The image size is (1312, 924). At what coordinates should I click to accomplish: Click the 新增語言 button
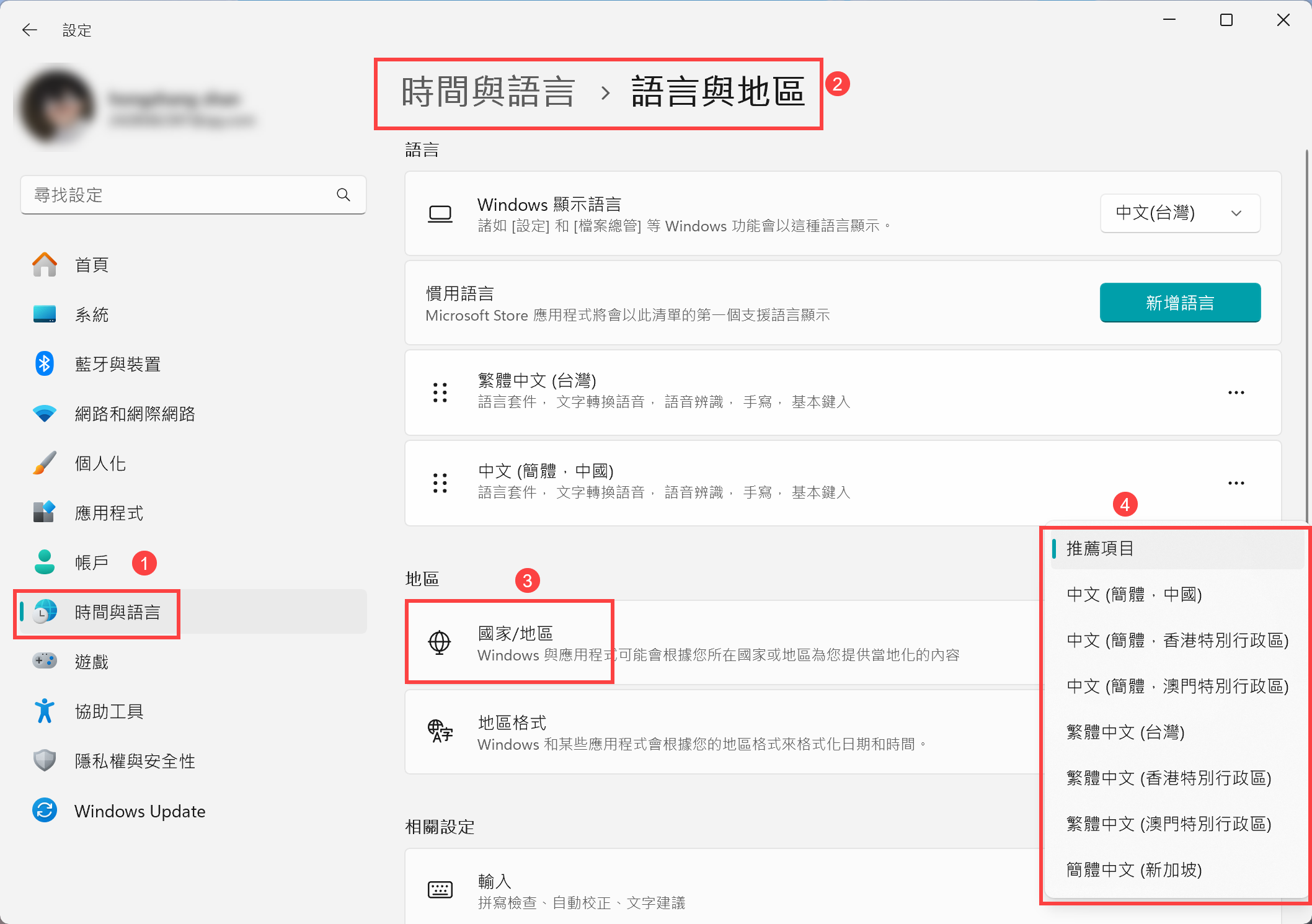(x=1179, y=303)
